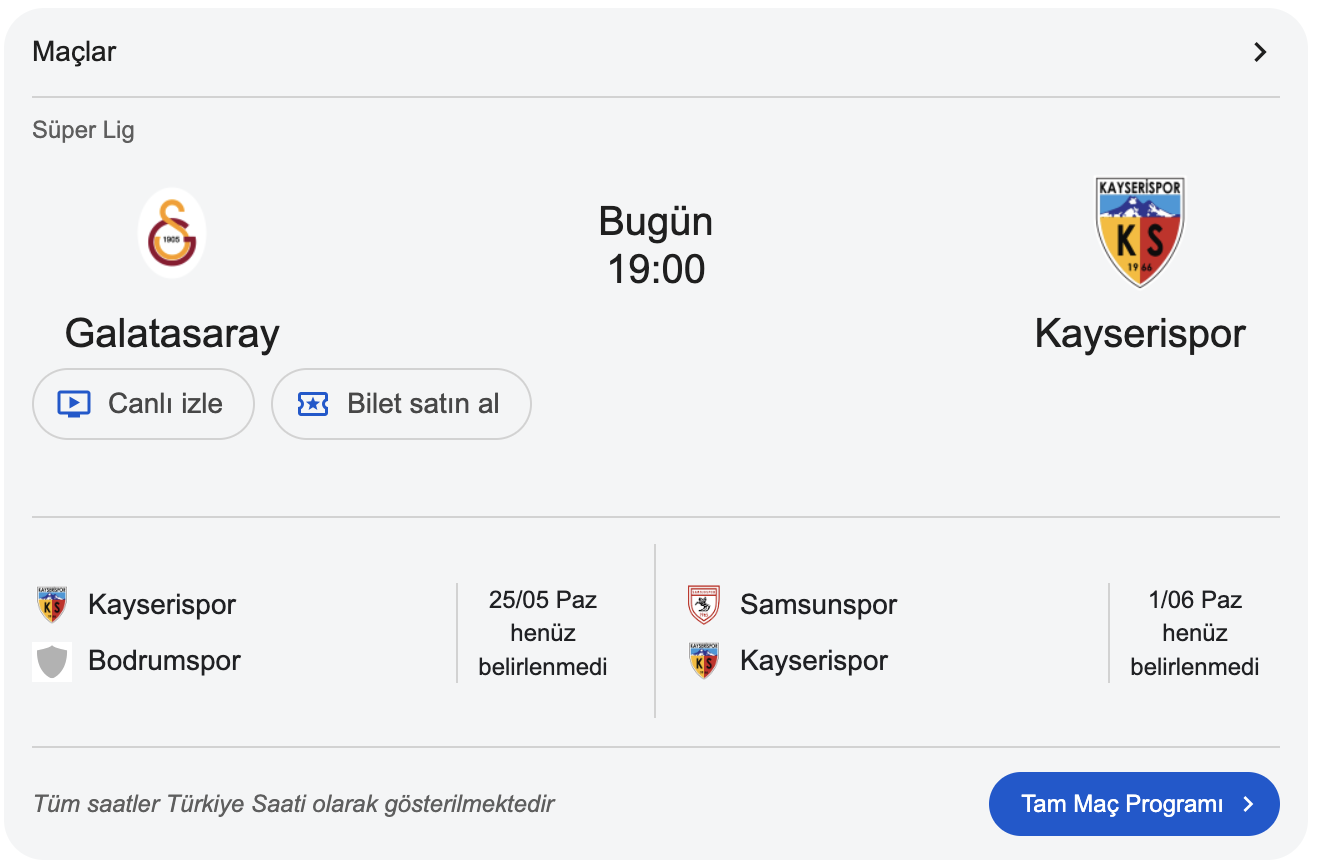The image size is (1320, 860).
Task: Click the Galatasaray club crest logo
Action: coord(172,233)
